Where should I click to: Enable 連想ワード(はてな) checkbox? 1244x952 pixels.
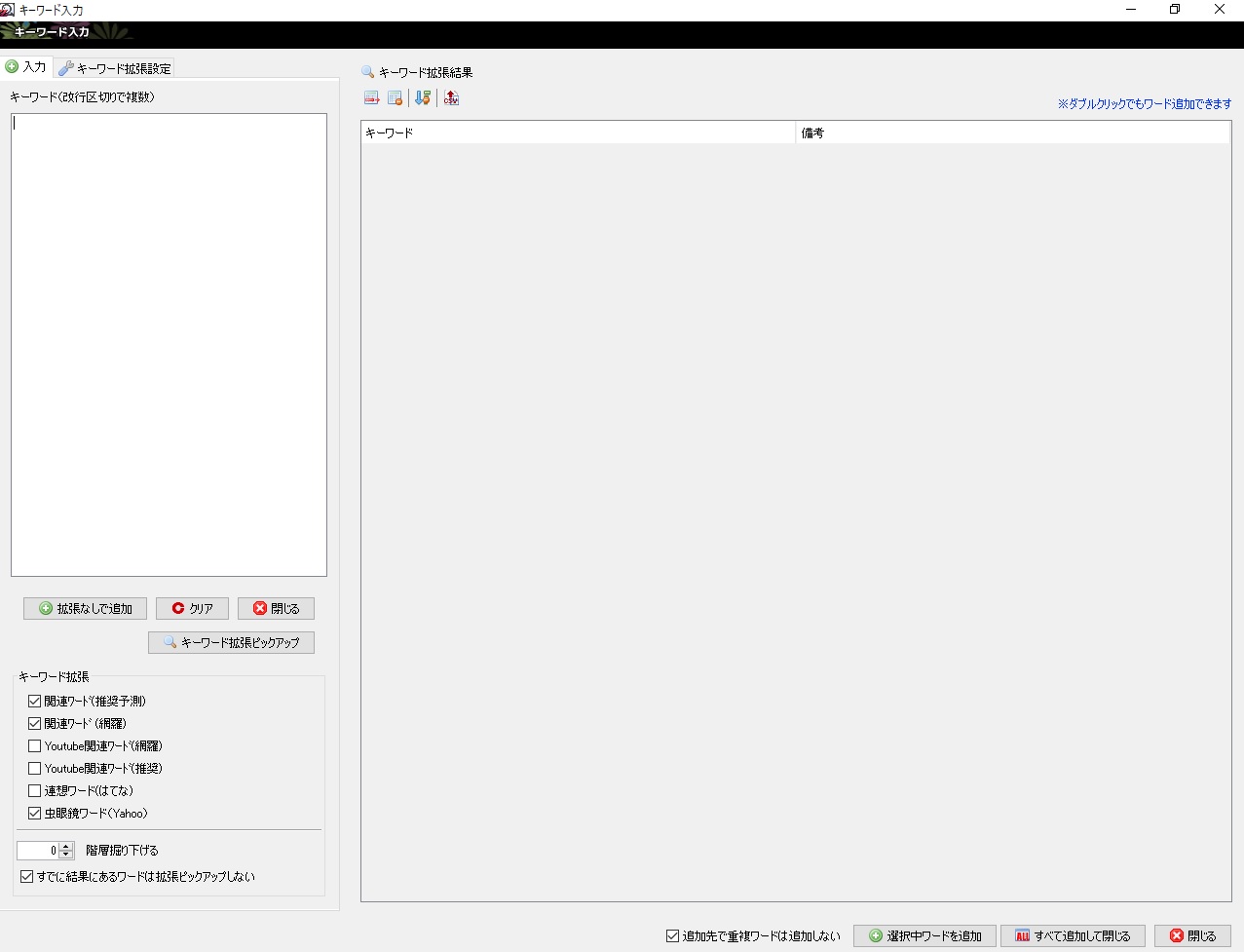(35, 791)
